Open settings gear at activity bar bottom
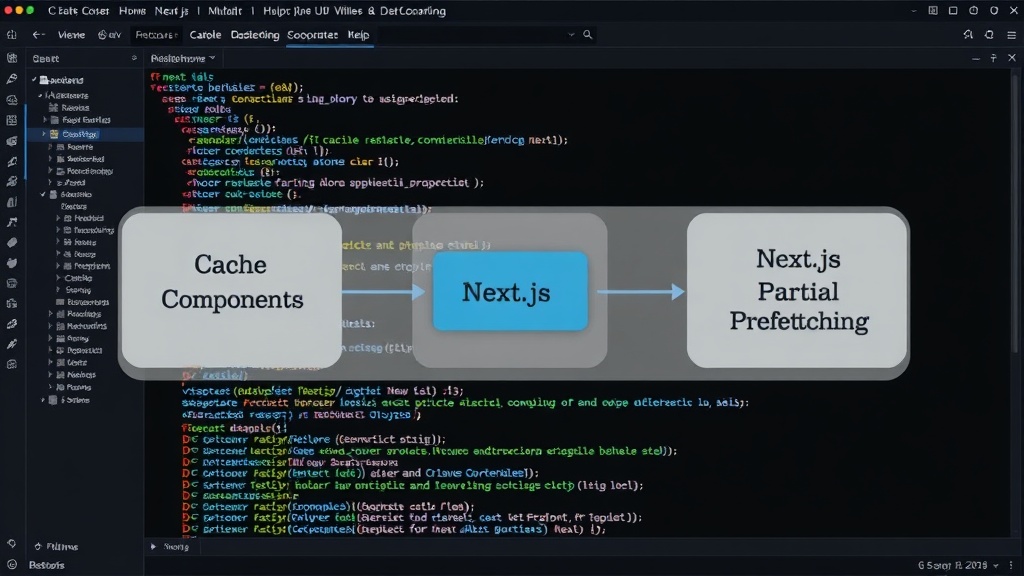The image size is (1024, 576). point(12,543)
